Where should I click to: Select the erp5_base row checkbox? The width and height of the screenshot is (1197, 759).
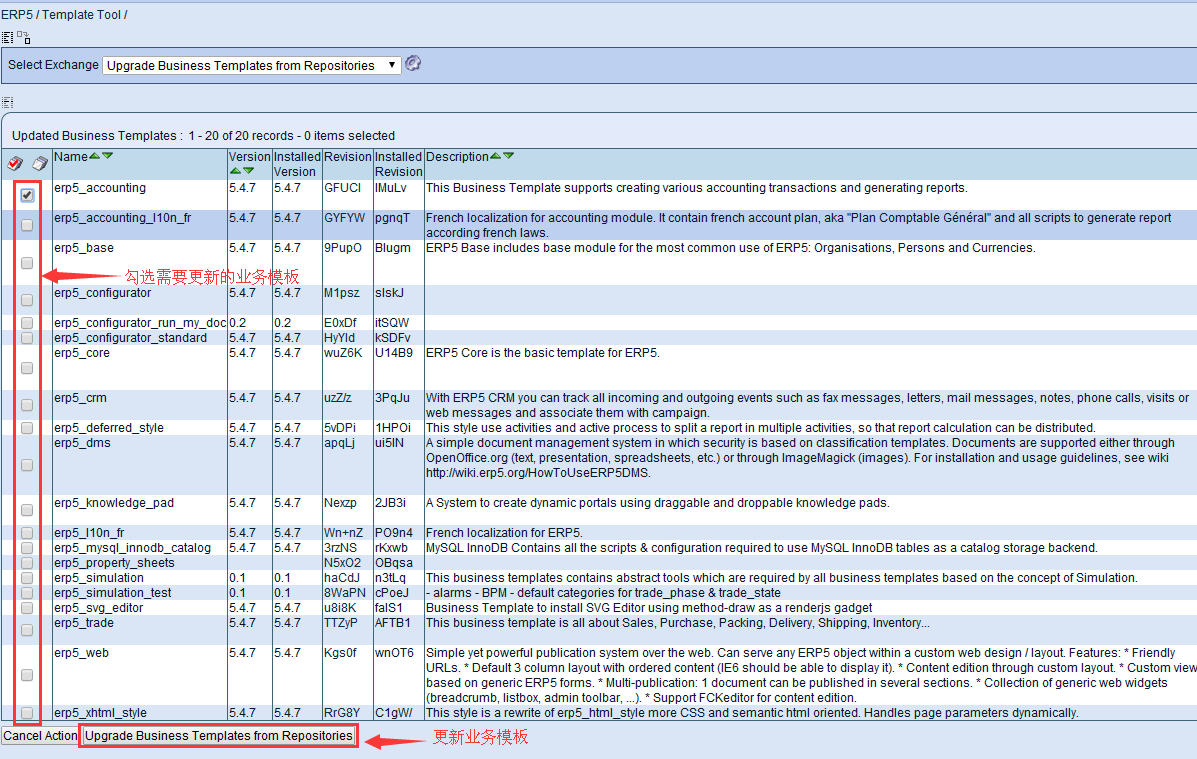click(27, 263)
